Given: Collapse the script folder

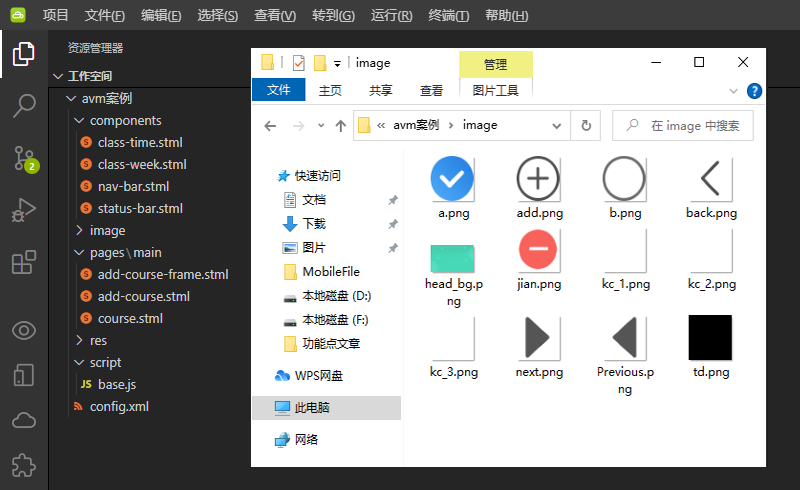Looking at the screenshot, I should click(x=79, y=362).
